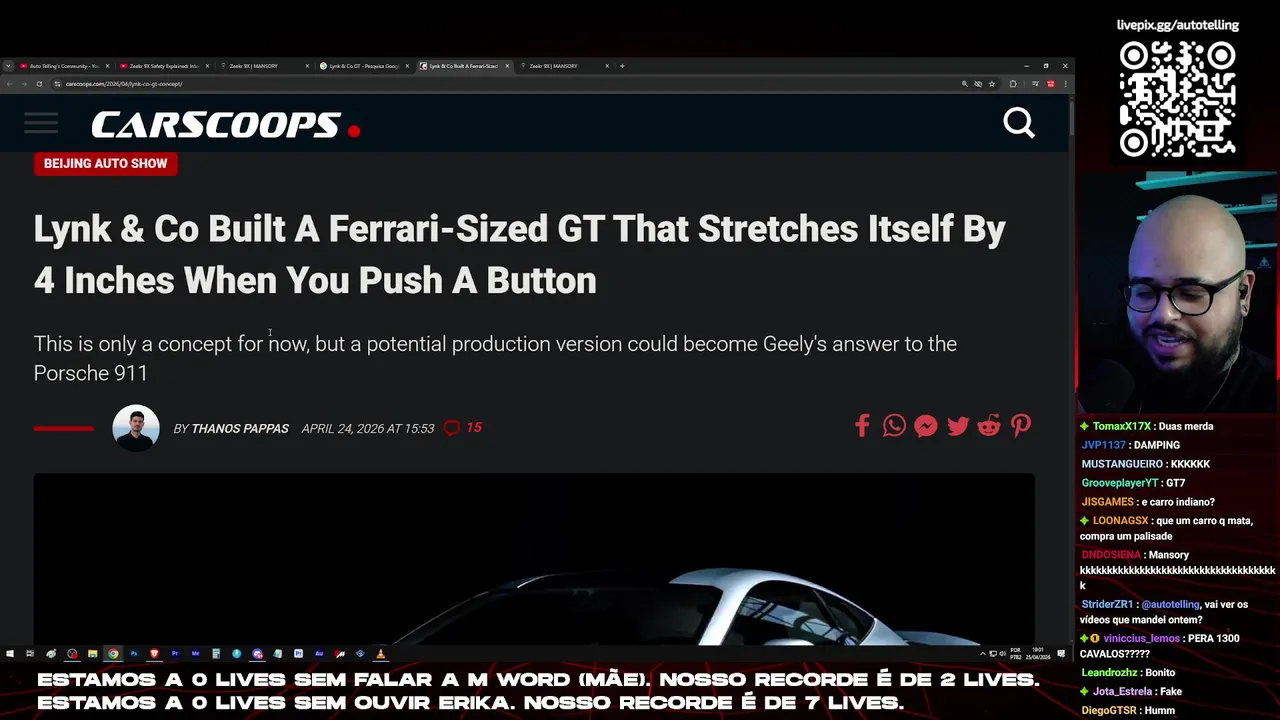Show hidden system tray icons
Viewport: 1280px width, 720px height.
[982, 654]
